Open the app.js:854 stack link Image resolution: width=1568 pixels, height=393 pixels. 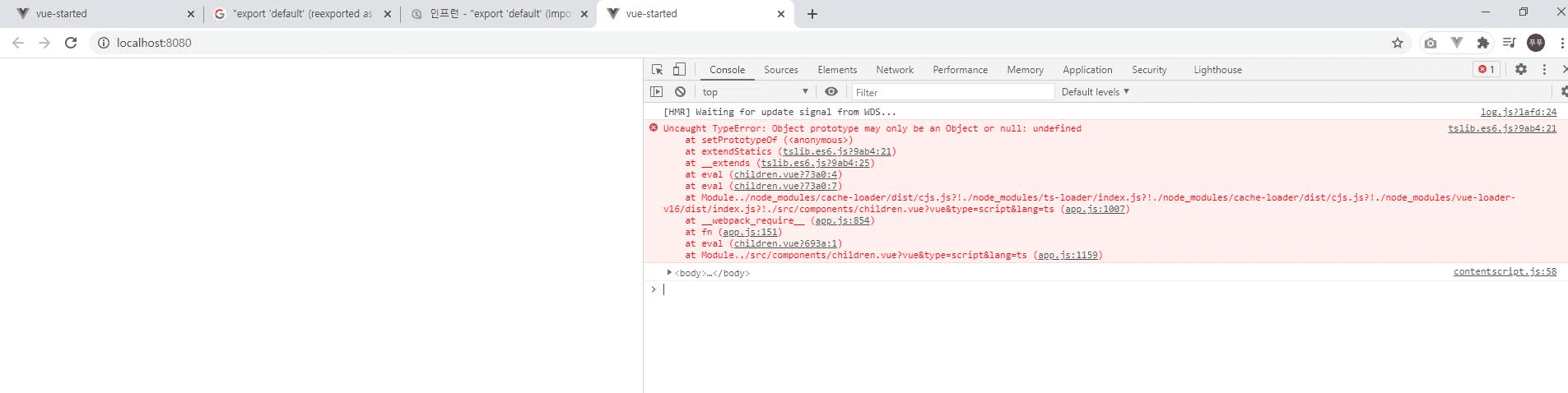(x=843, y=220)
